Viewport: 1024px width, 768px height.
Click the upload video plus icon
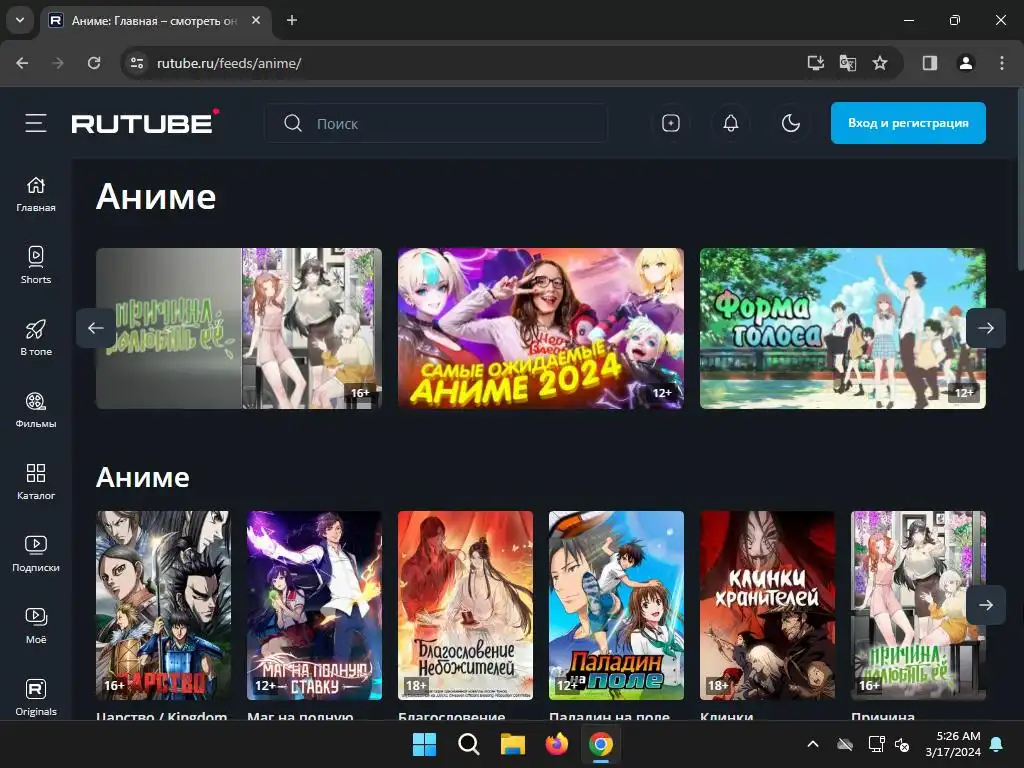[671, 123]
